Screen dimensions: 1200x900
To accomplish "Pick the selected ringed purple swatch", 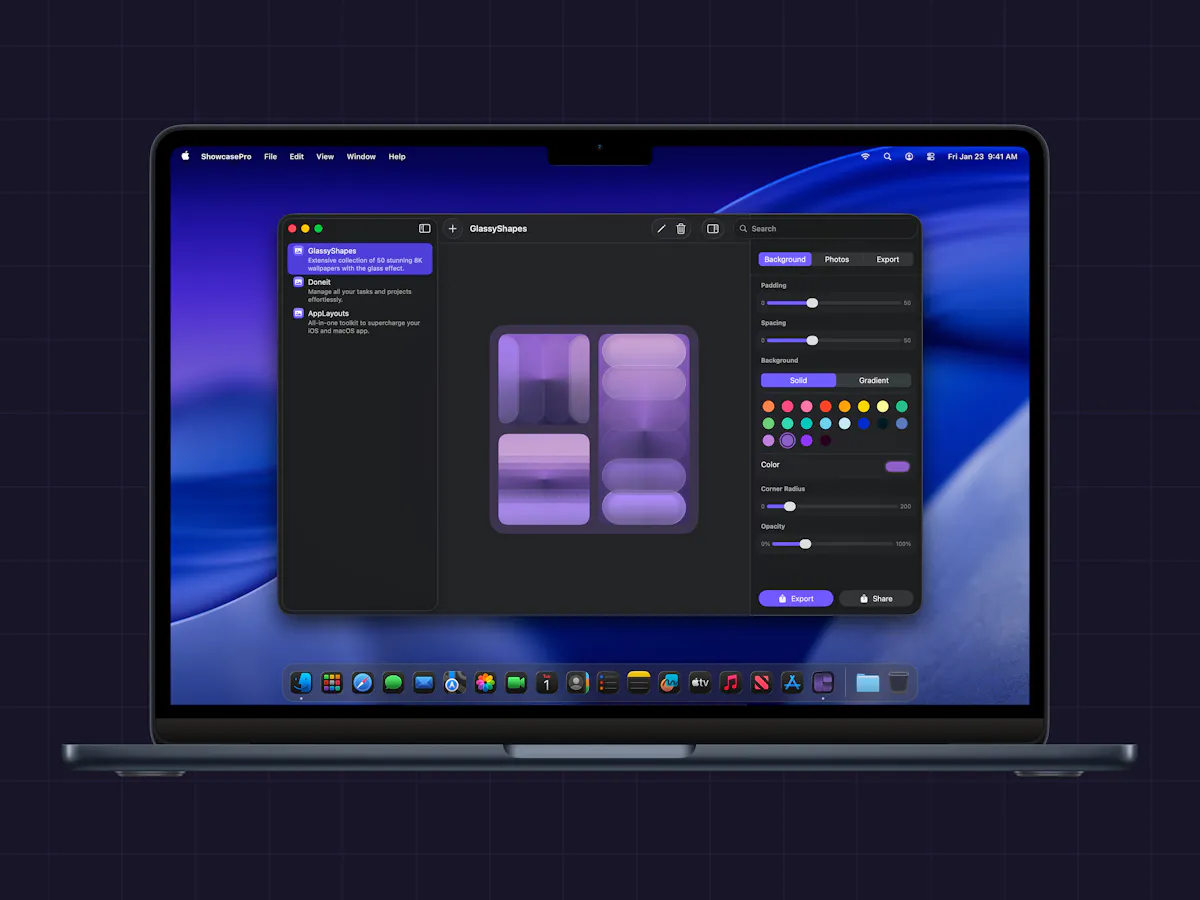I will pyautogui.click(x=787, y=440).
